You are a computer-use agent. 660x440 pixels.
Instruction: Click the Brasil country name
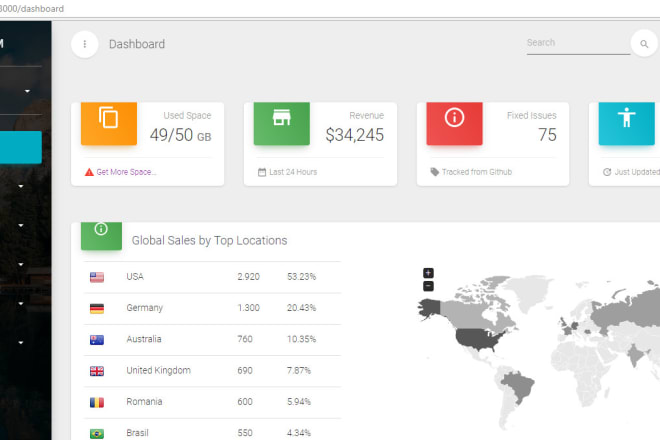click(138, 433)
